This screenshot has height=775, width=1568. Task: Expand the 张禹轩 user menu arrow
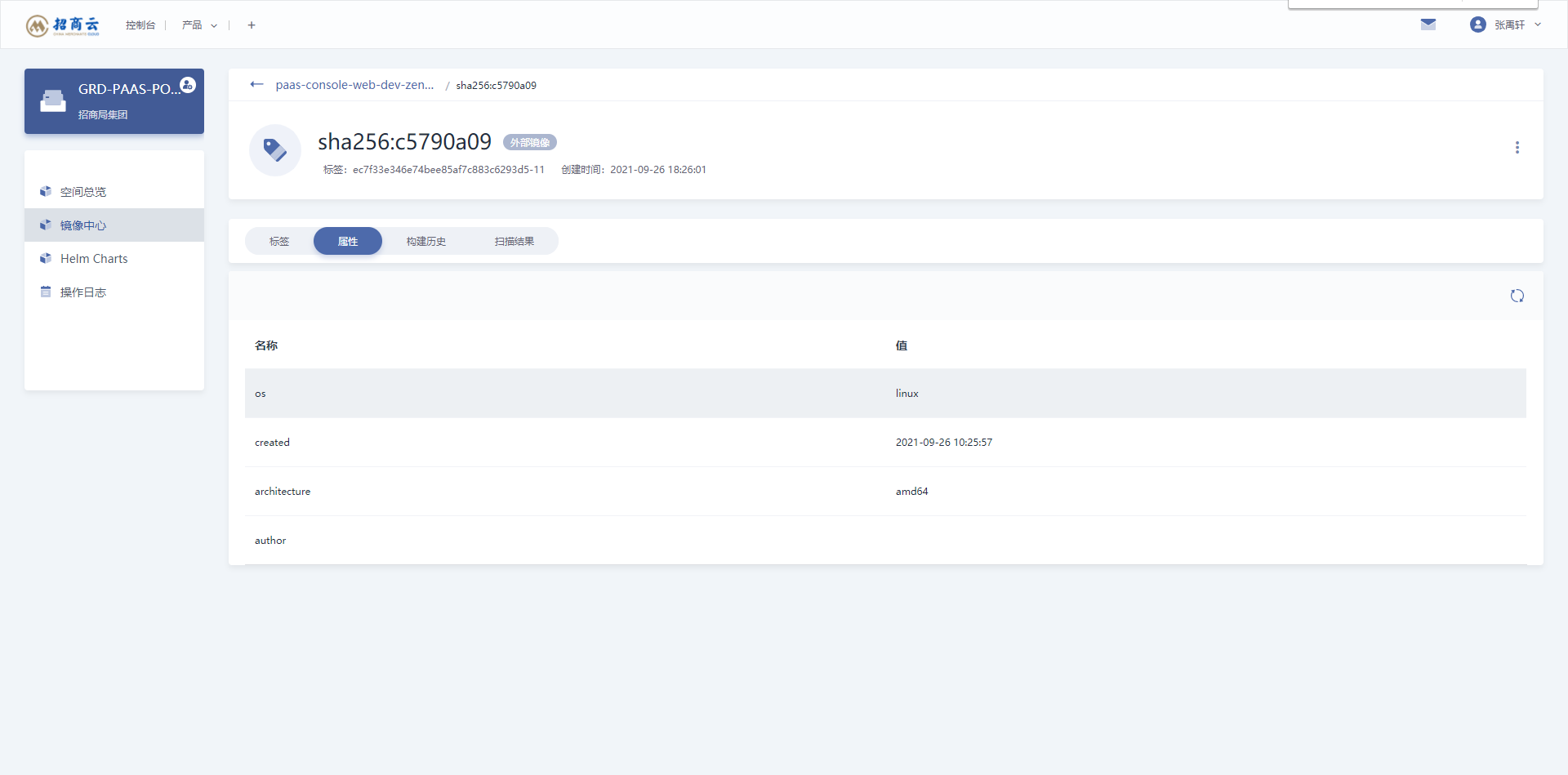coord(1538,24)
